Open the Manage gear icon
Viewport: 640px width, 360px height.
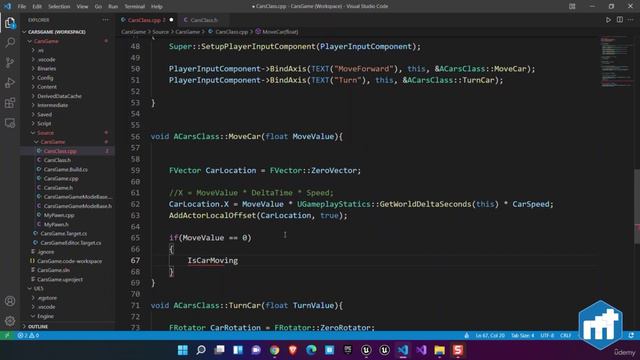[x=10, y=321]
